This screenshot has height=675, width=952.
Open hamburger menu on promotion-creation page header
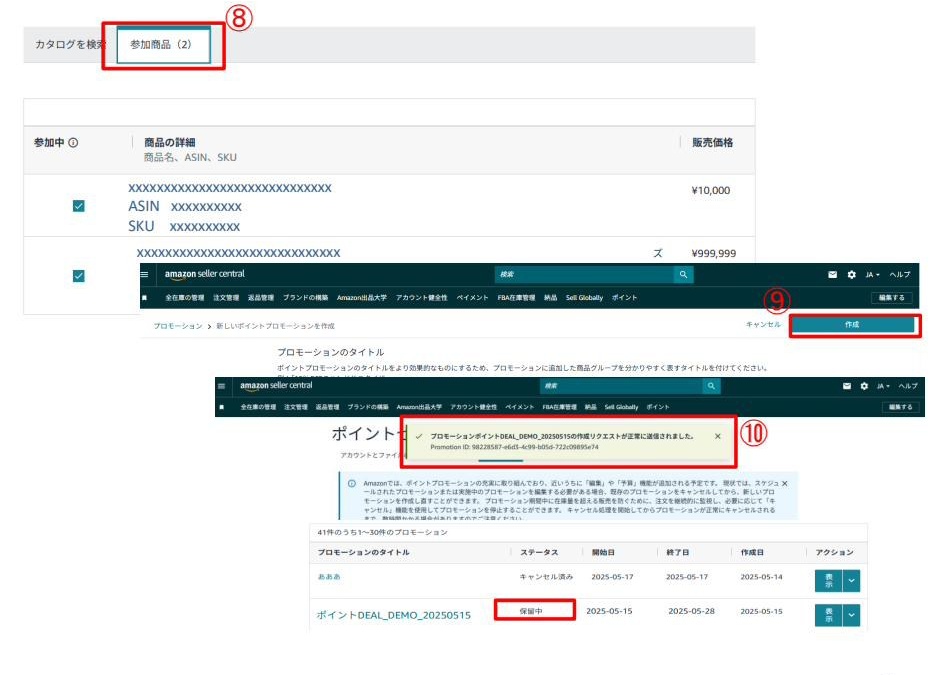144,274
